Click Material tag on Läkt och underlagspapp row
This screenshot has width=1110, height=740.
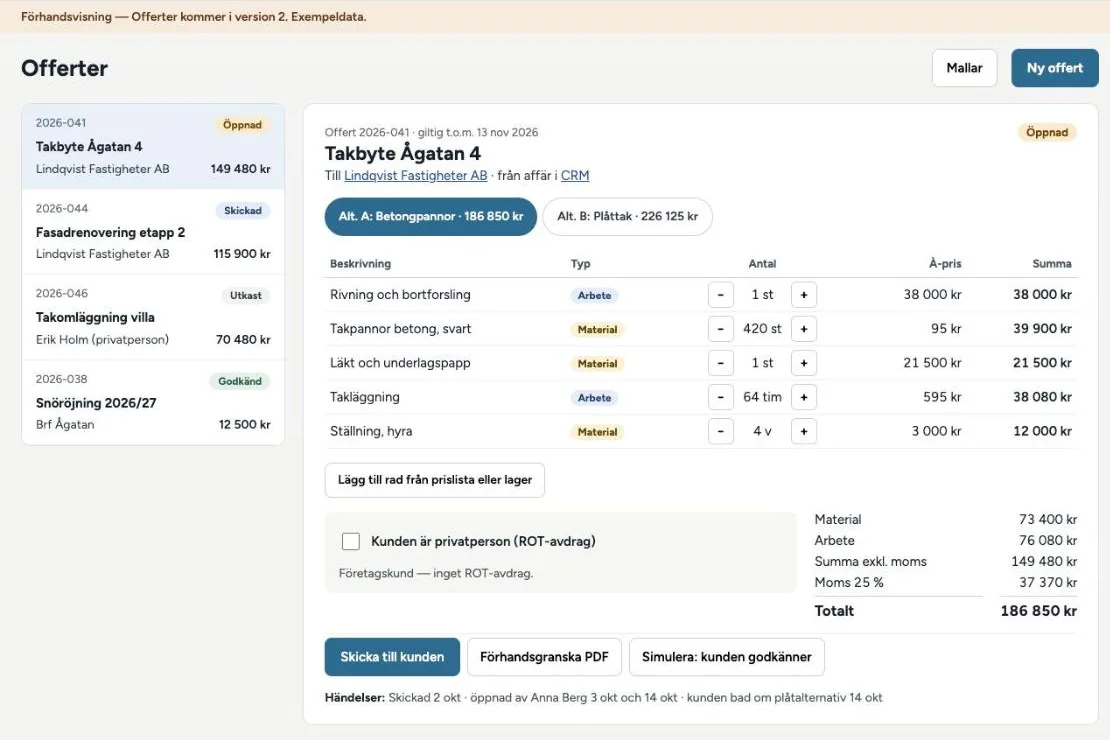(x=597, y=363)
